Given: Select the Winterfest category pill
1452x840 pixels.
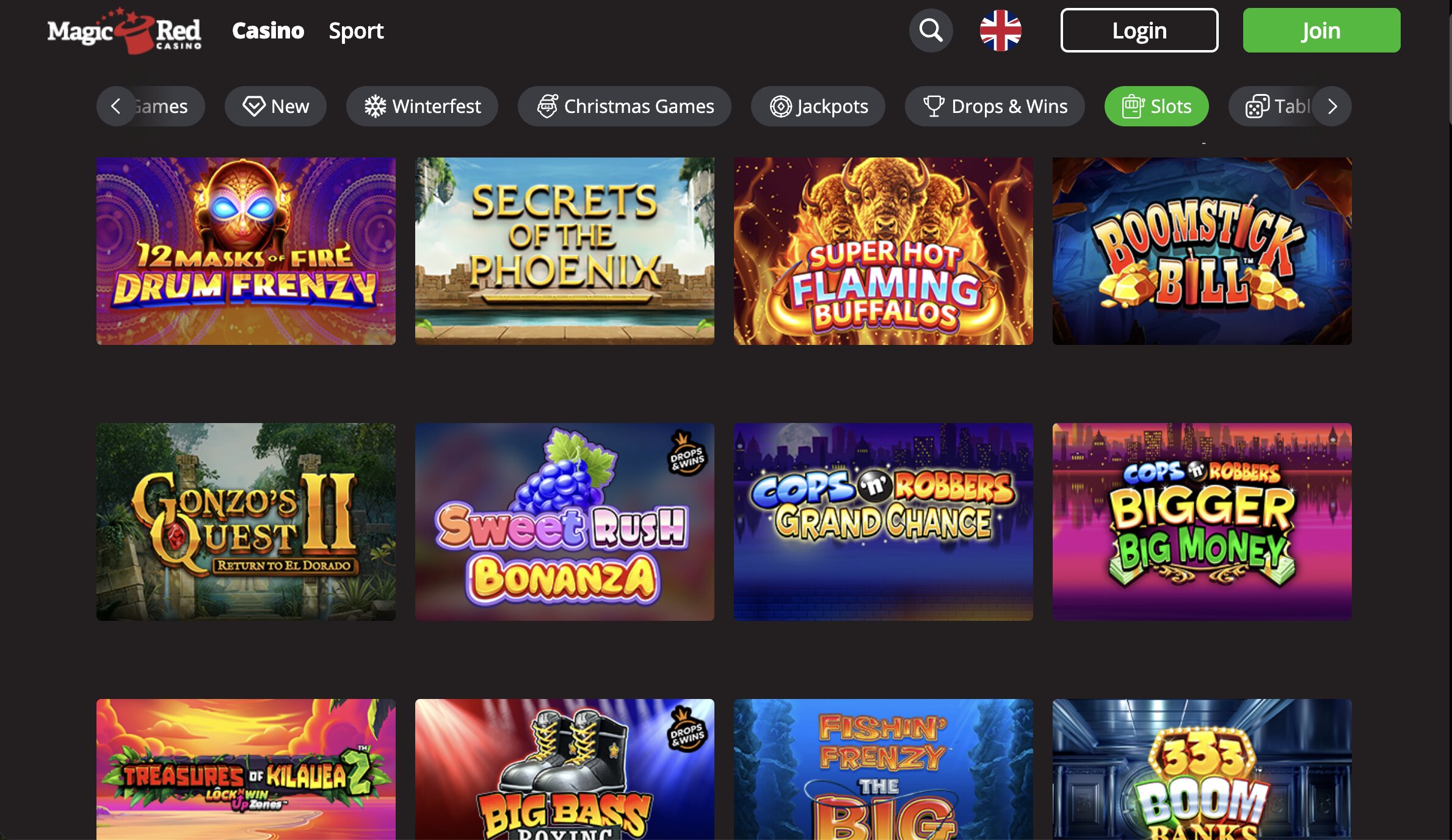Looking at the screenshot, I should pyautogui.click(x=422, y=106).
